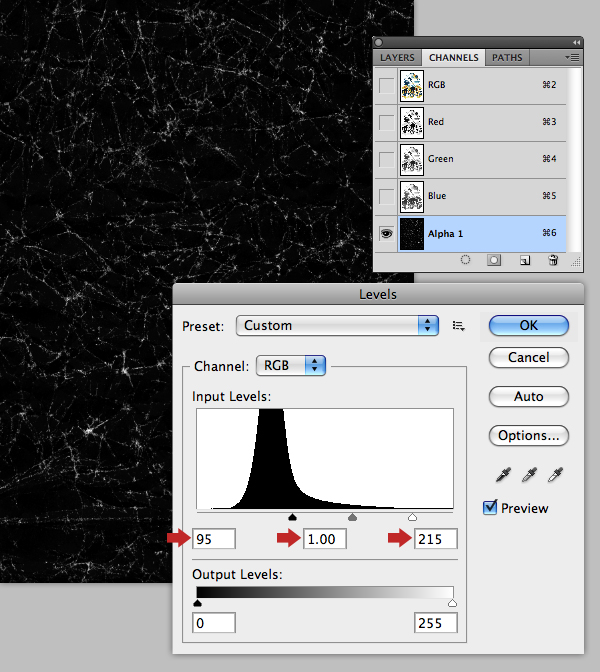600x672 pixels.
Task: Switch to the Layers tab
Action: pyautogui.click(x=397, y=57)
